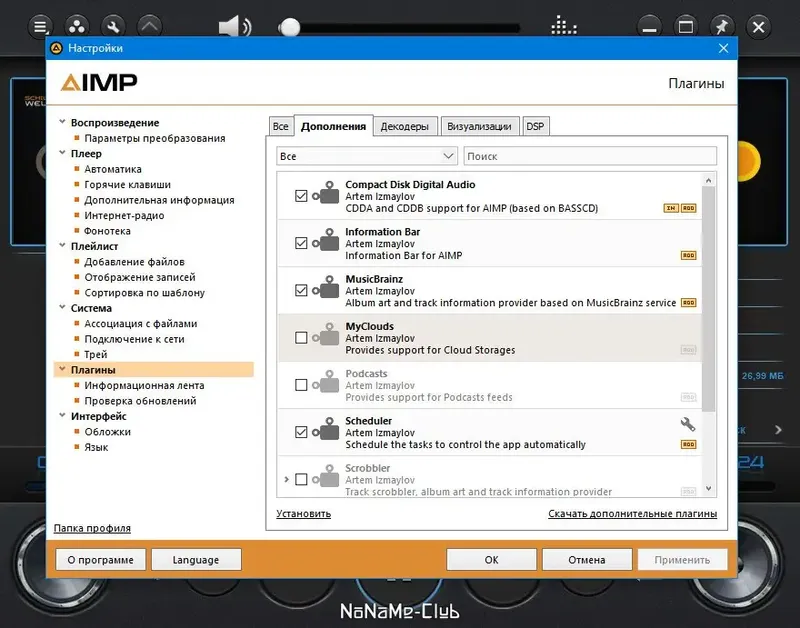The image size is (800, 628).
Task: Collapse the Плейлист tree section
Action: (x=62, y=245)
